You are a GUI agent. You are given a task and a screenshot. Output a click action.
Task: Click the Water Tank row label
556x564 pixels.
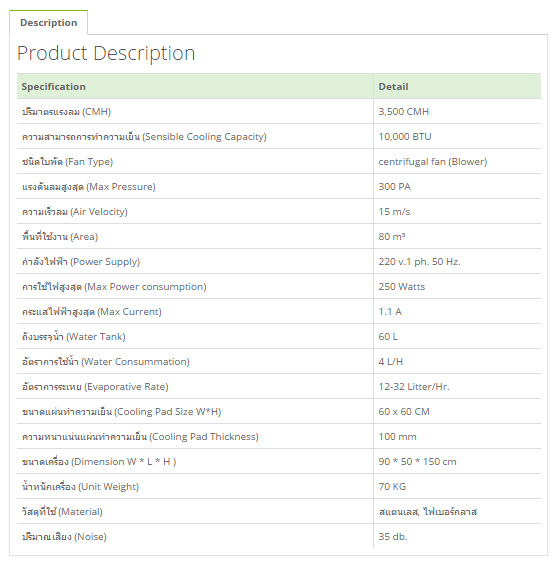tap(74, 337)
